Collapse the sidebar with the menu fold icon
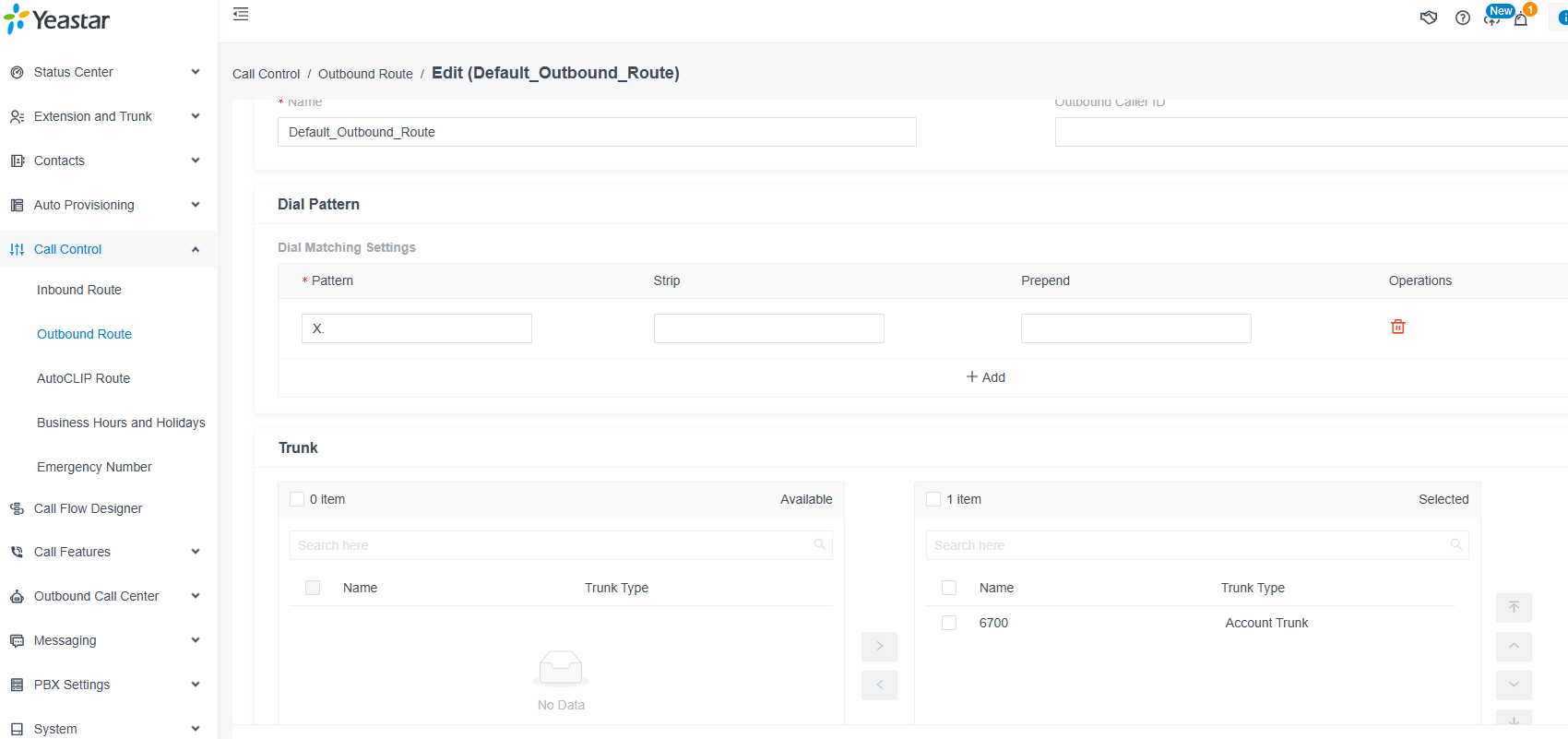The height and width of the screenshot is (739, 1568). click(241, 14)
